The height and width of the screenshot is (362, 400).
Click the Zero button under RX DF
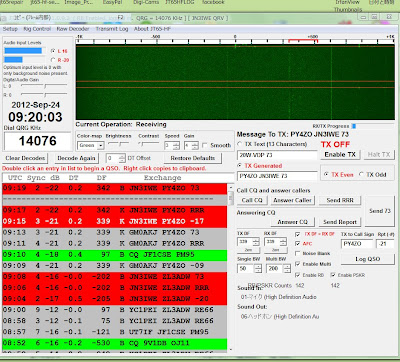click(x=276, y=250)
